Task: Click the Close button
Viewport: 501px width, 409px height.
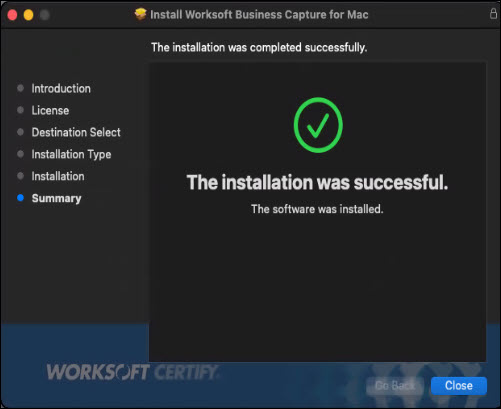Action: (459, 386)
